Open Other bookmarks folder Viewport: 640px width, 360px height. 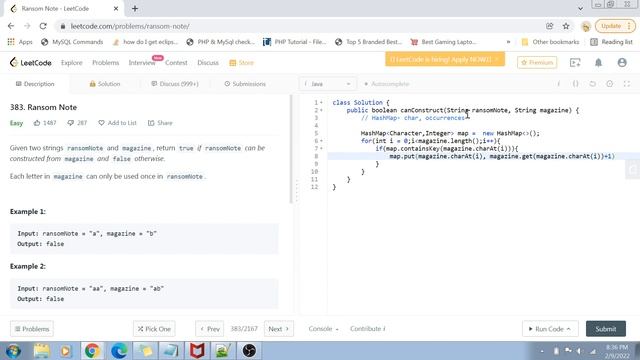click(x=551, y=42)
